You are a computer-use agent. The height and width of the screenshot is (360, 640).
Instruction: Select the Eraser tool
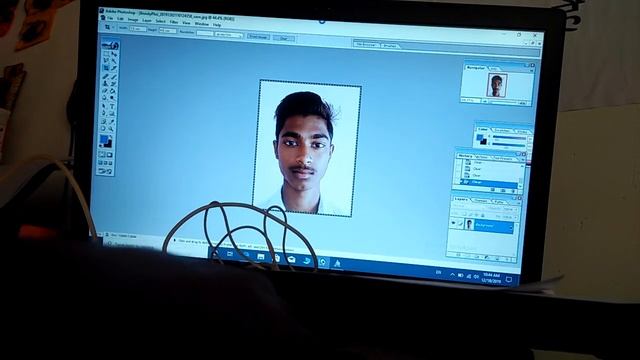point(105,90)
